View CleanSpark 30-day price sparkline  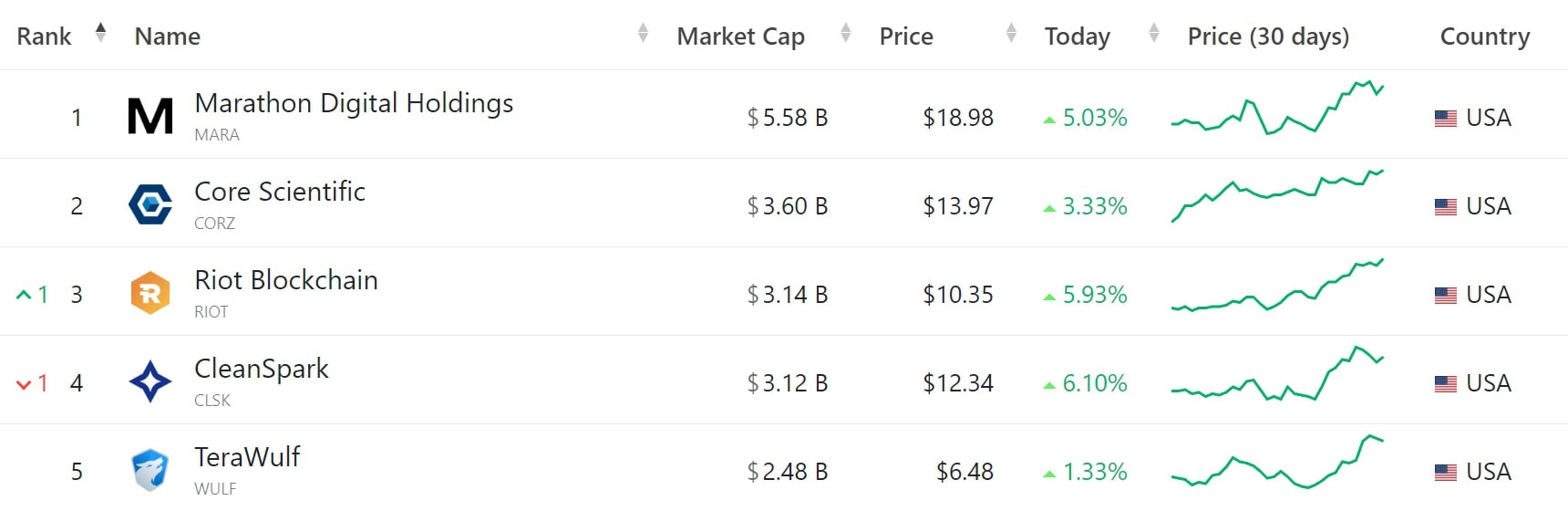[x=1277, y=373]
